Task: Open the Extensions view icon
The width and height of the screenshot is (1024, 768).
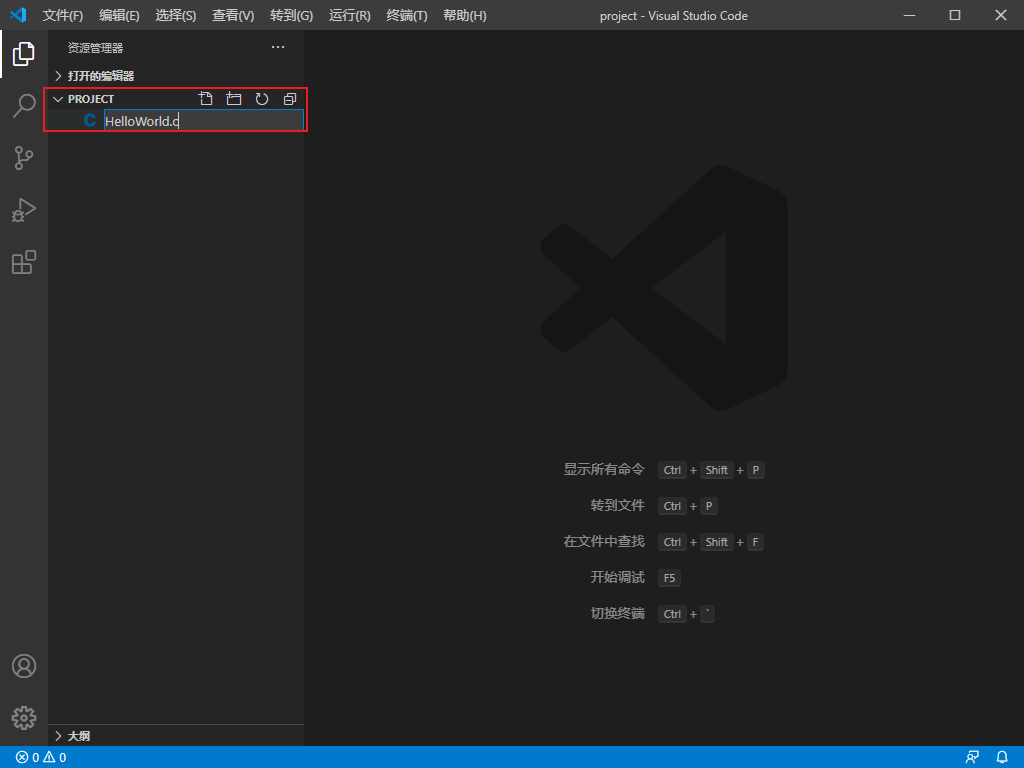Action: 24,262
